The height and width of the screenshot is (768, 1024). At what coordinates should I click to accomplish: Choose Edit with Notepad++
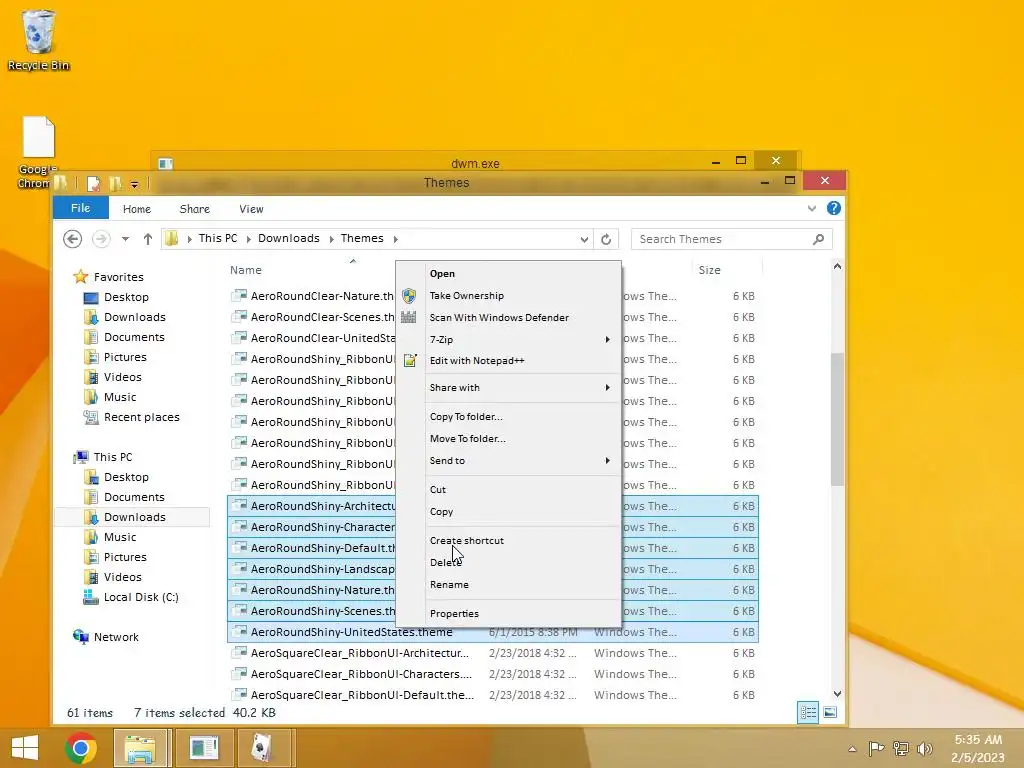pyautogui.click(x=509, y=360)
